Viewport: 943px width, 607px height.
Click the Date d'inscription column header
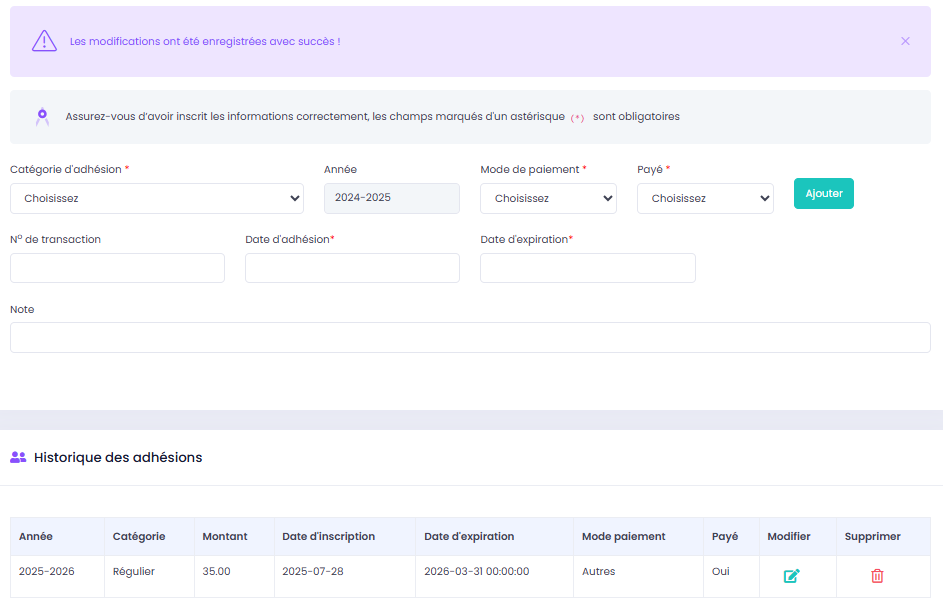(329, 537)
